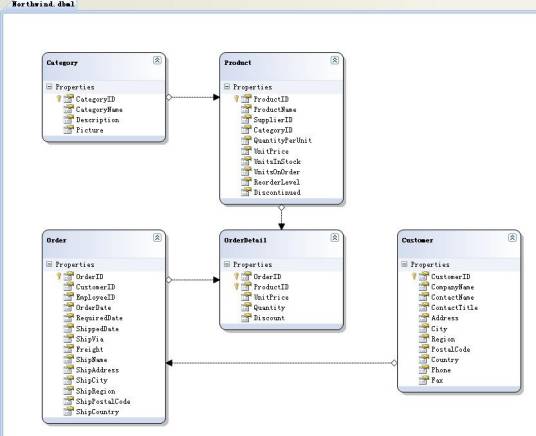Select the PostalCode property in Customer
This screenshot has width=536, height=436.
tap(451, 349)
